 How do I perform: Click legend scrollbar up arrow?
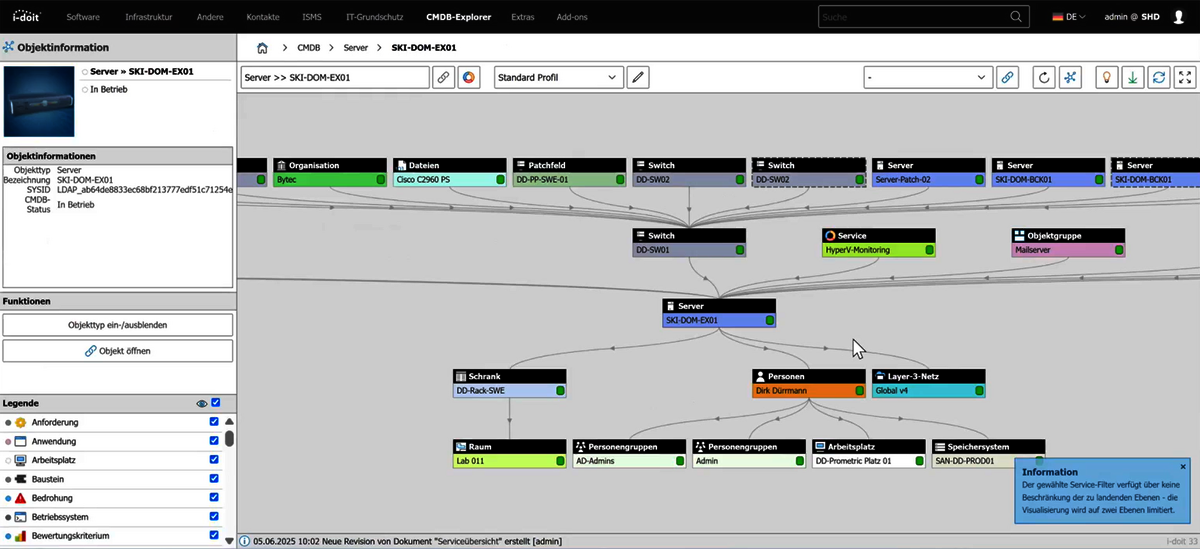click(x=229, y=422)
